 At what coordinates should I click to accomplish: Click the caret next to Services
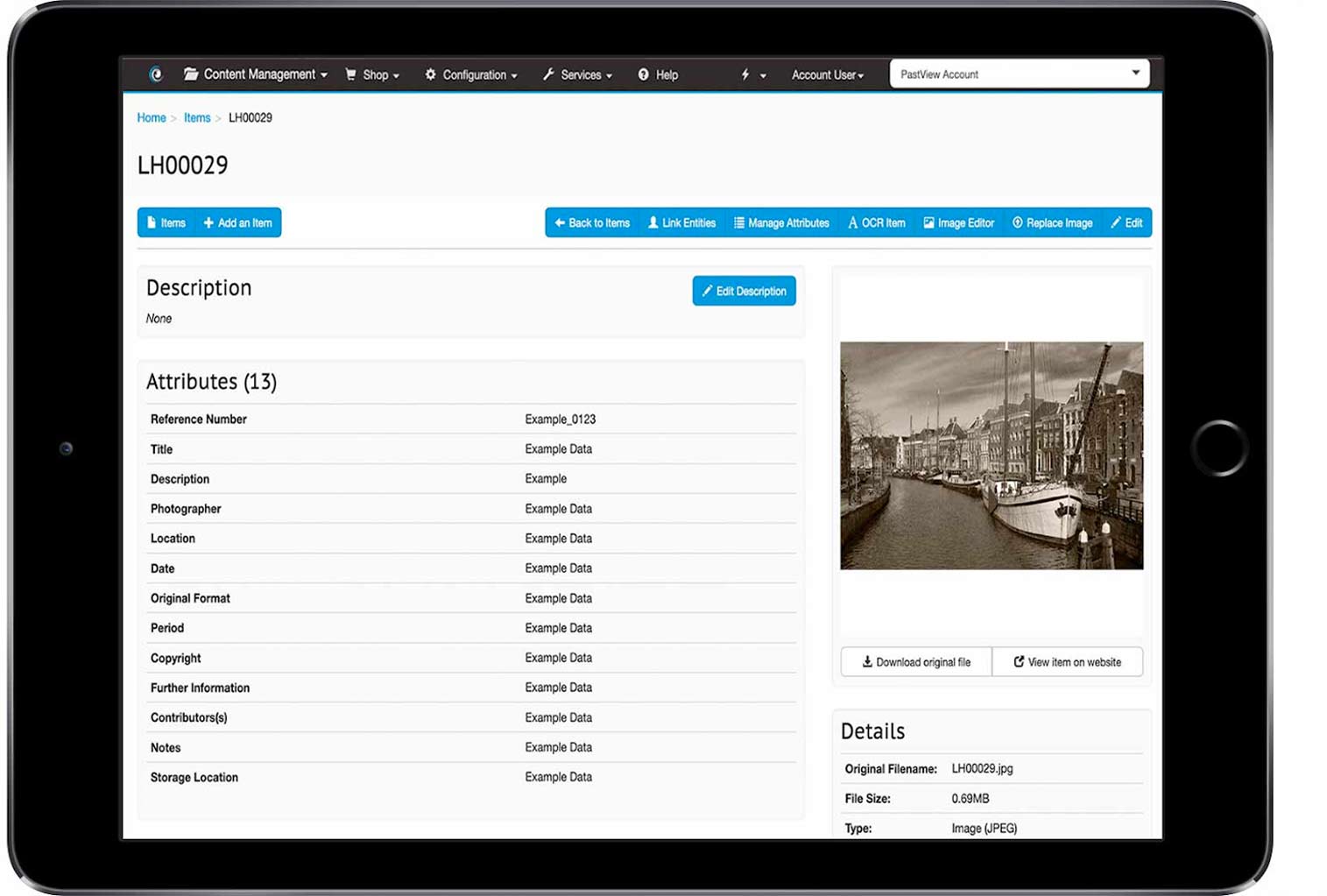609,76
